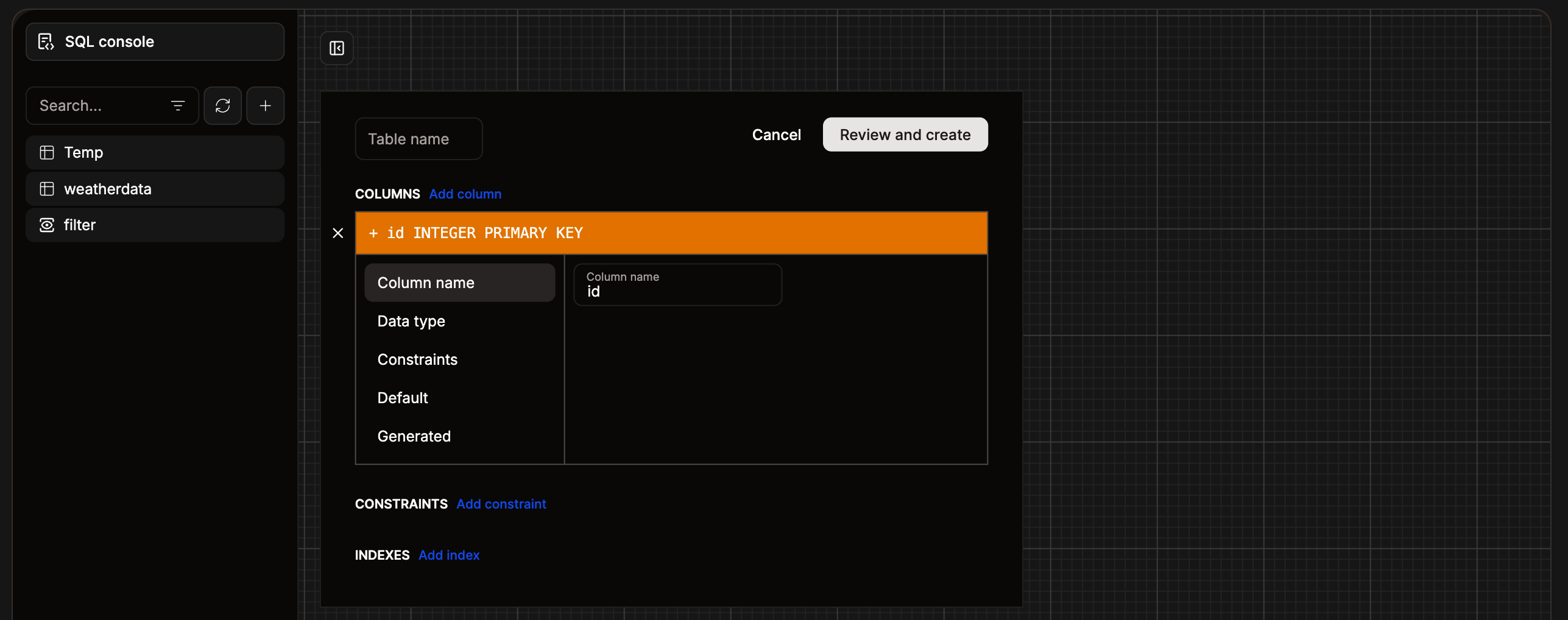The height and width of the screenshot is (620, 1568).
Task: Click the weatherdata table icon
Action: coord(47,189)
